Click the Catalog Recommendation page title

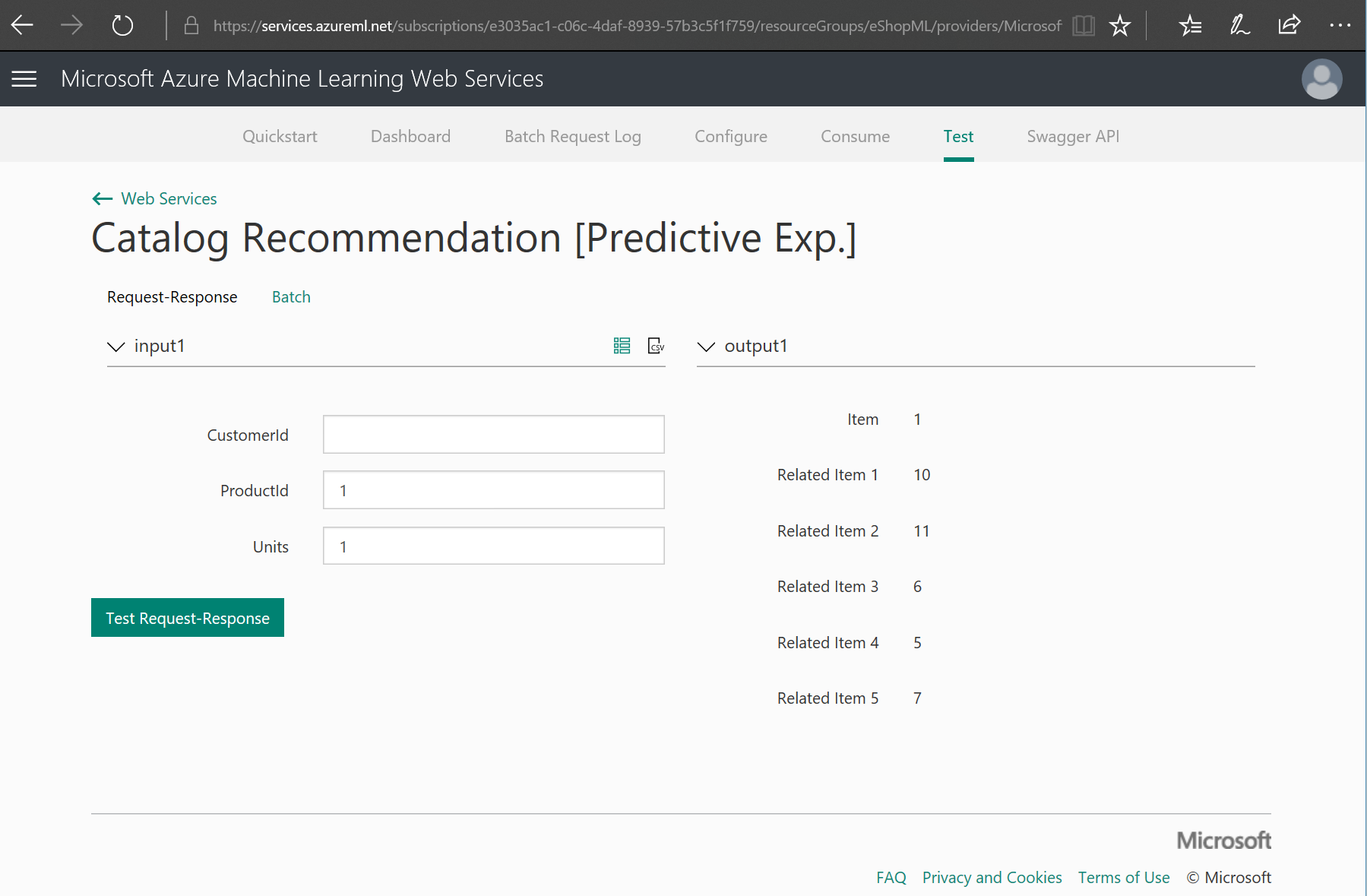(x=474, y=239)
